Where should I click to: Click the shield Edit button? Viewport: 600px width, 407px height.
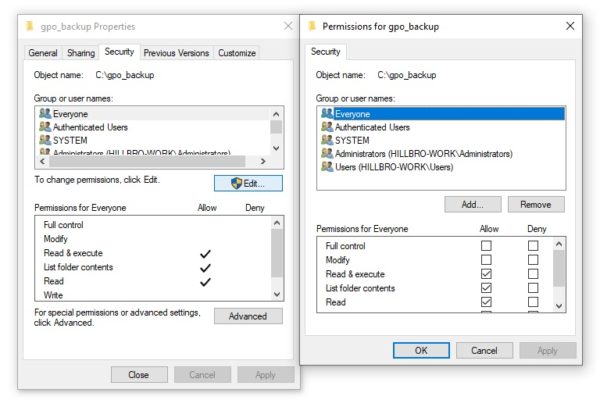pos(248,183)
